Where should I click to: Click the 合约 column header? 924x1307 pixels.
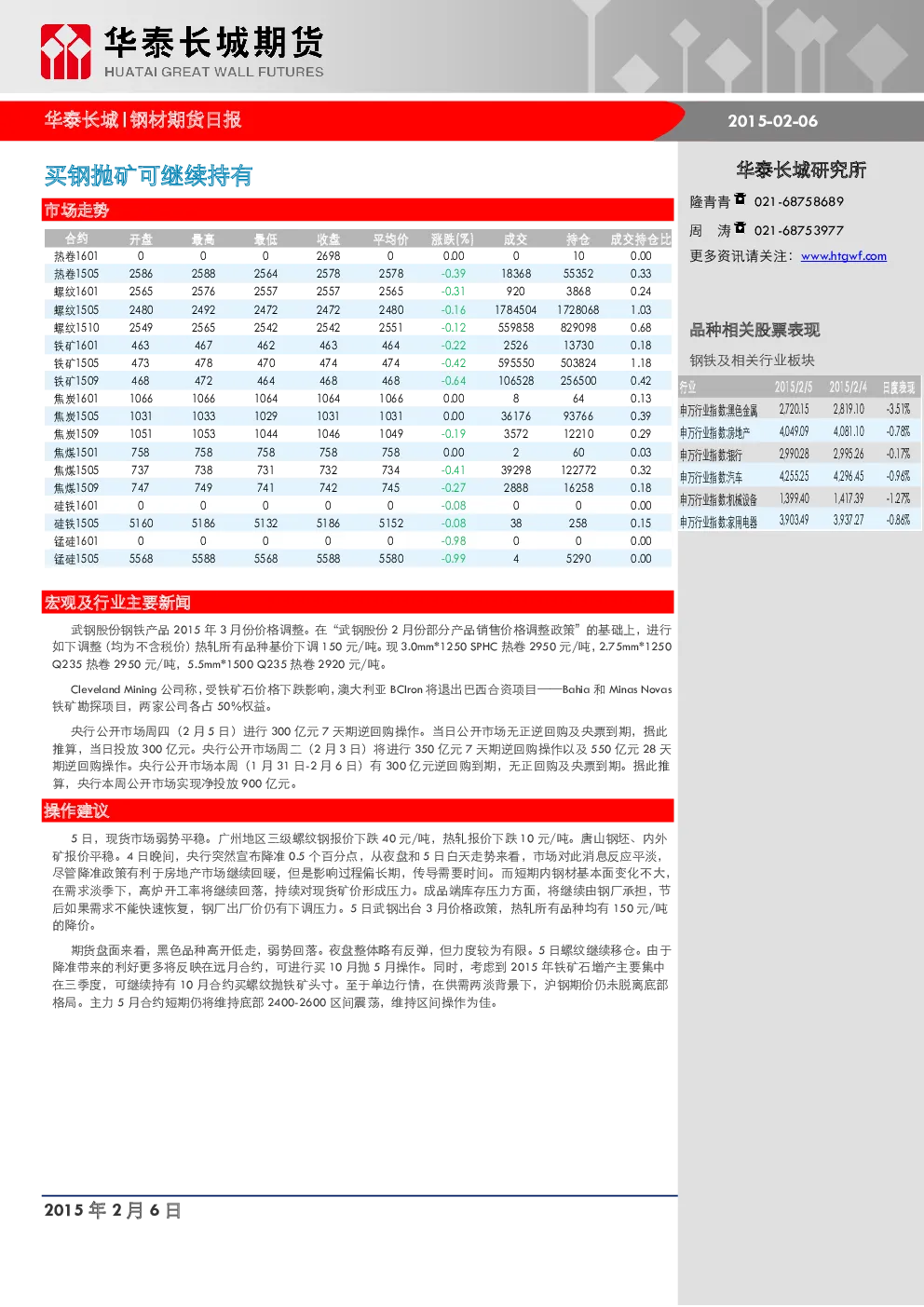pos(76,239)
